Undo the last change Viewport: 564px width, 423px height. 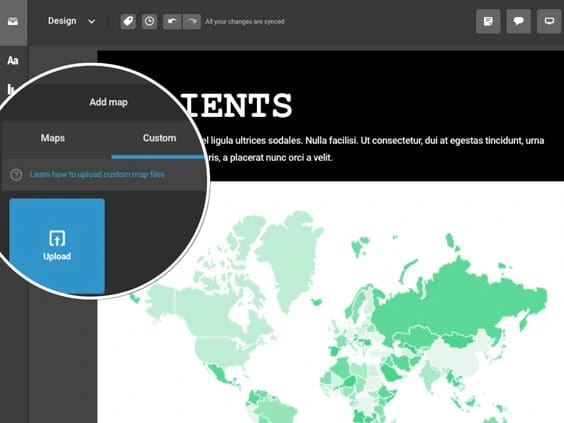(172, 22)
